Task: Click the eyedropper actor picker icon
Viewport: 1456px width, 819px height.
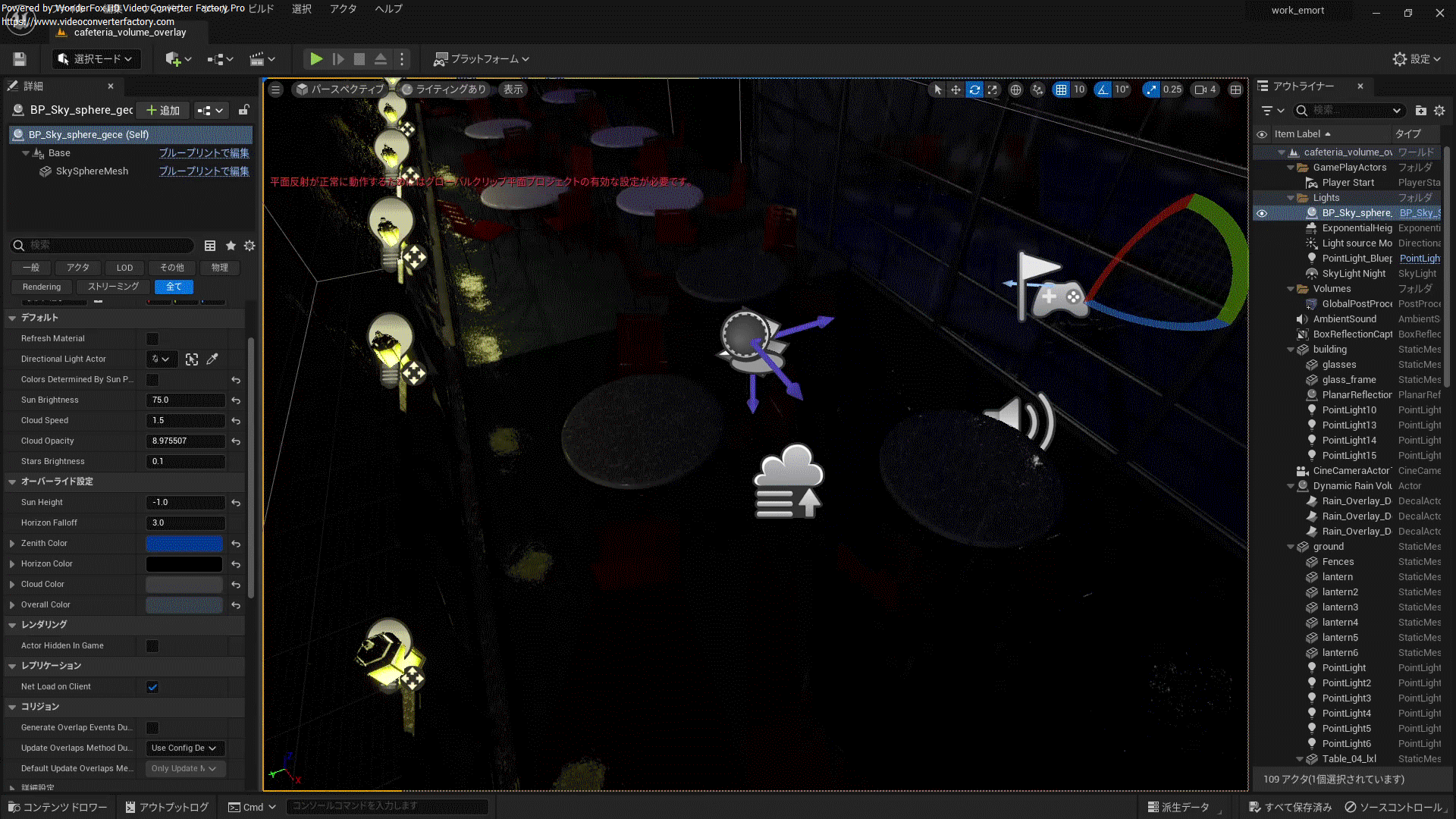Action: pyautogui.click(x=212, y=359)
